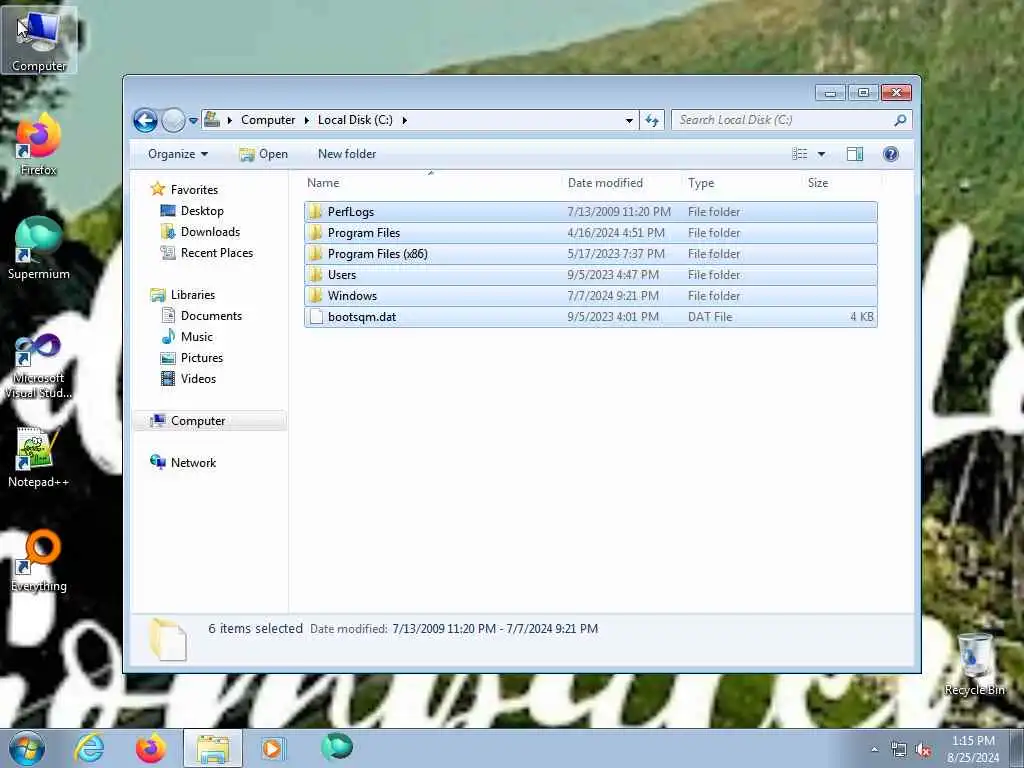Click the muted volume tray icon
The height and width of the screenshot is (768, 1024).
click(923, 750)
